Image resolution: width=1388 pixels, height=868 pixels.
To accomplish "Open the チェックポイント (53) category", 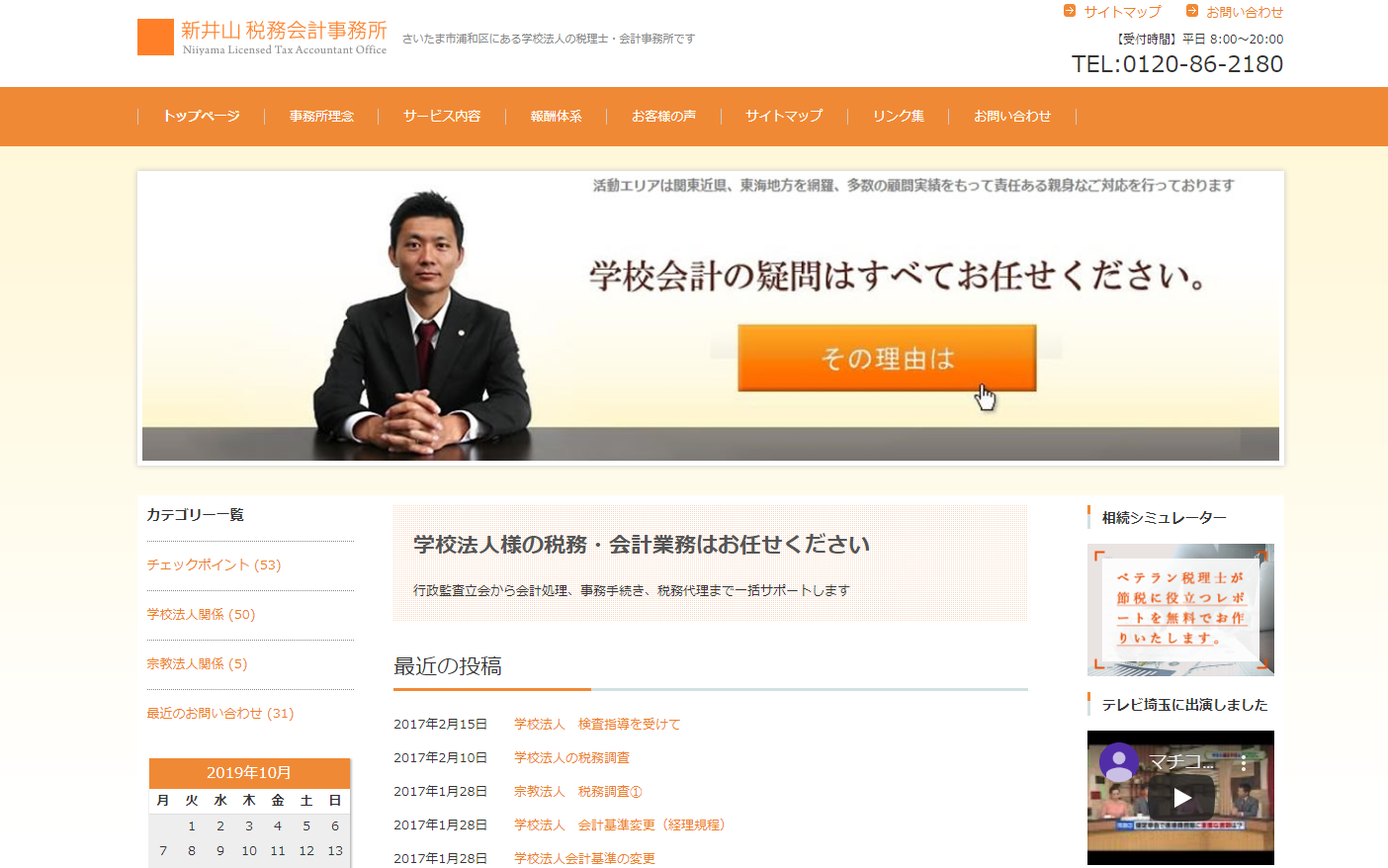I will pyautogui.click(x=214, y=564).
